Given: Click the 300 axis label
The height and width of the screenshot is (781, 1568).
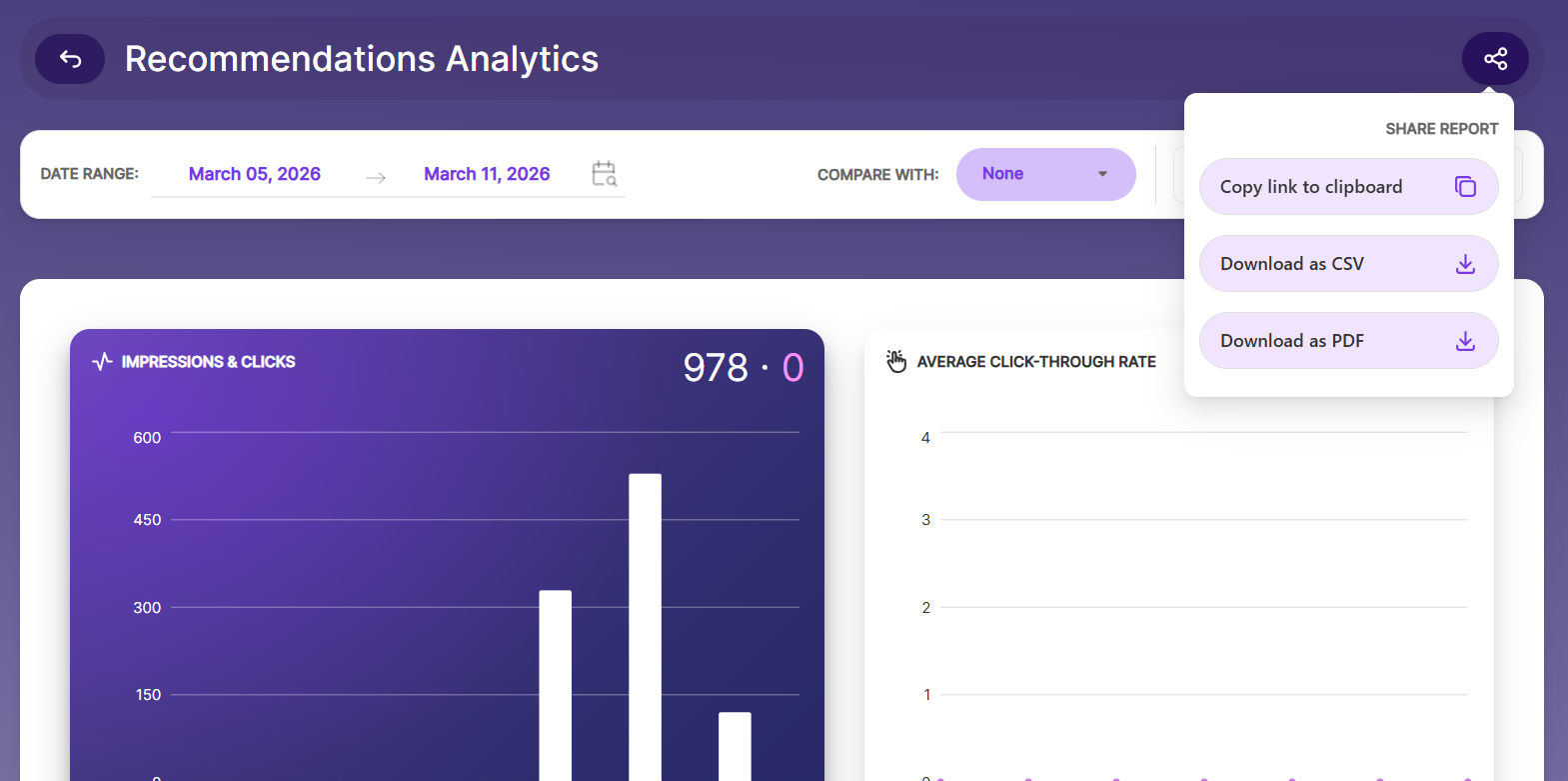Looking at the screenshot, I should click(x=147, y=608).
